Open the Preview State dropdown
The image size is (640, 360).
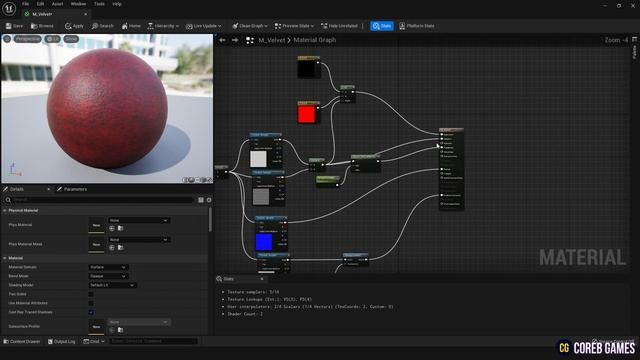(x=294, y=26)
